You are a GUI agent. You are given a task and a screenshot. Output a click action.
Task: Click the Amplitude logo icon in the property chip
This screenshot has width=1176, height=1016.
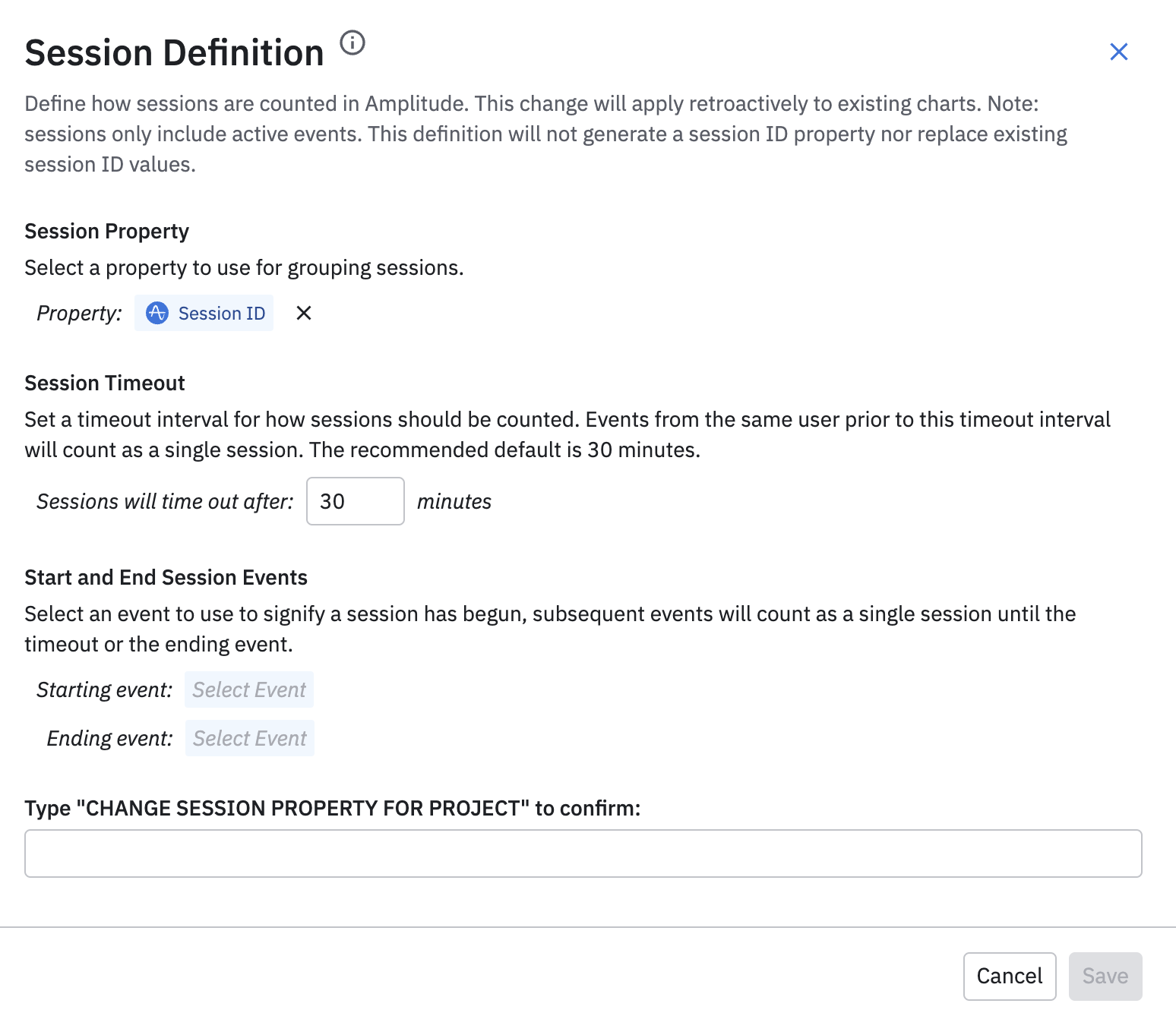coord(157,313)
